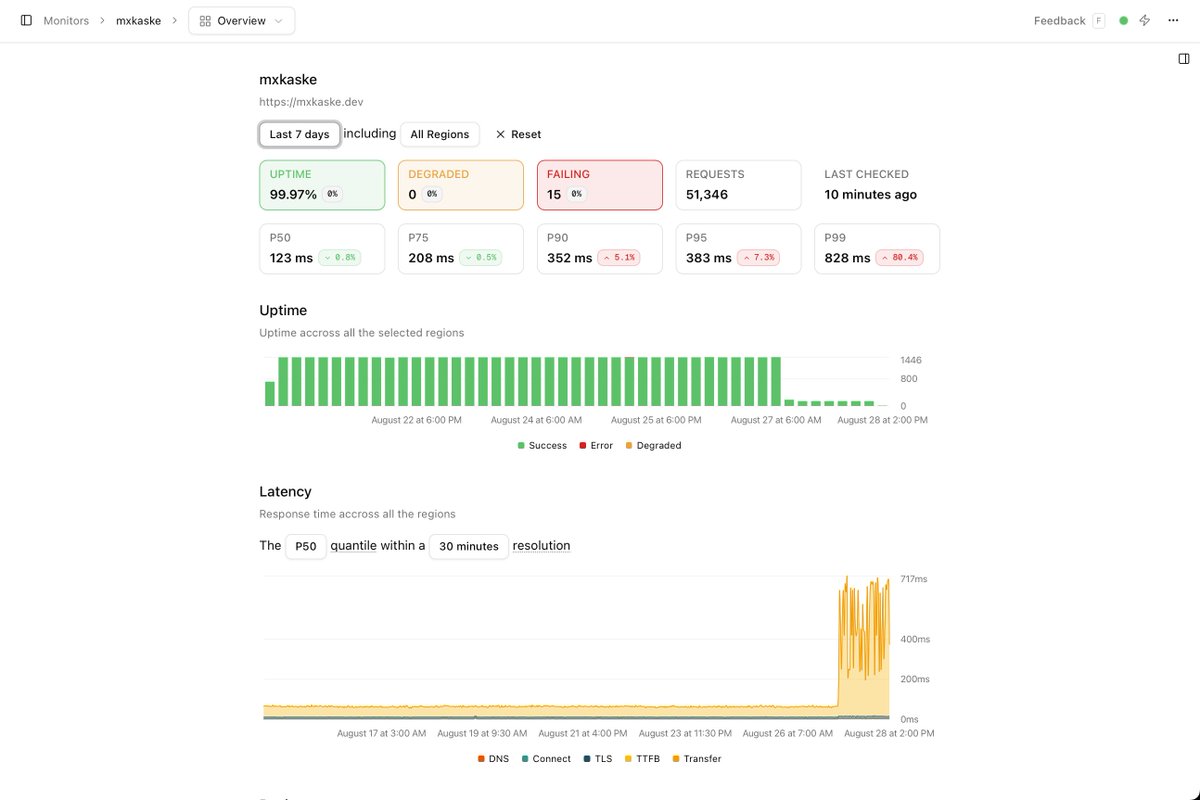The image size is (1200, 800).
Task: Click the 0.5% decrease badge on P75
Action: pyautogui.click(x=480, y=258)
